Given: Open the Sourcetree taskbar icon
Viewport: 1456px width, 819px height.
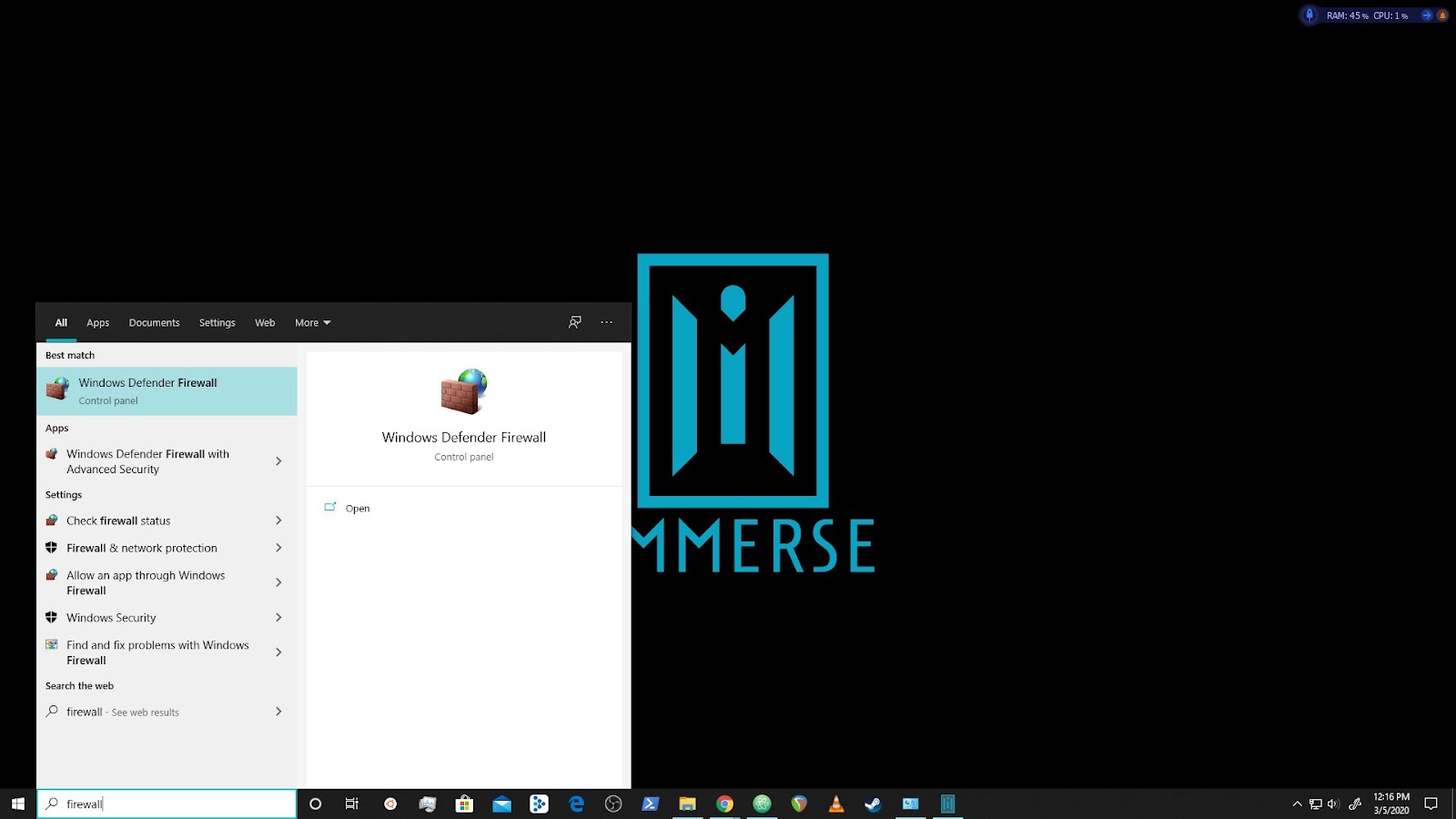Looking at the screenshot, I should pyautogui.click(x=540, y=804).
